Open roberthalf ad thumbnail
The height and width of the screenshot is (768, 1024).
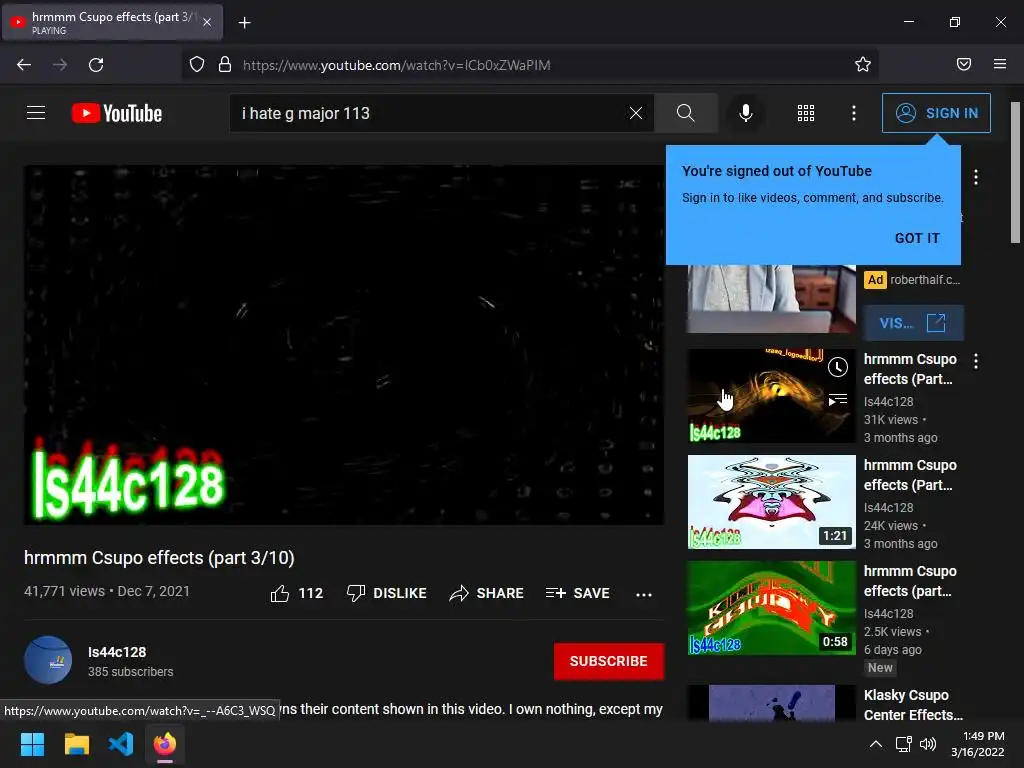[x=771, y=298]
